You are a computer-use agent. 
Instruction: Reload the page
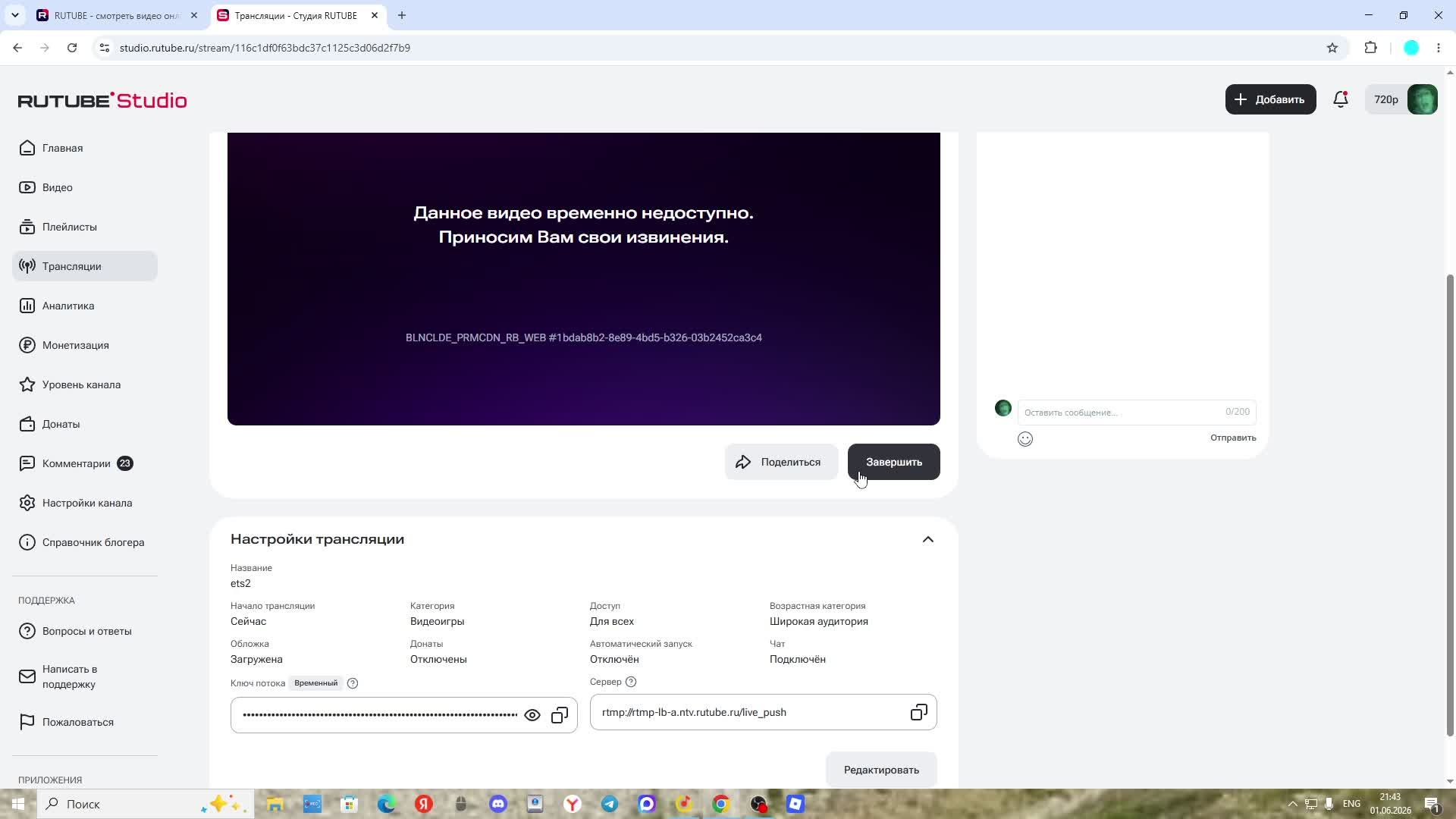pos(72,48)
